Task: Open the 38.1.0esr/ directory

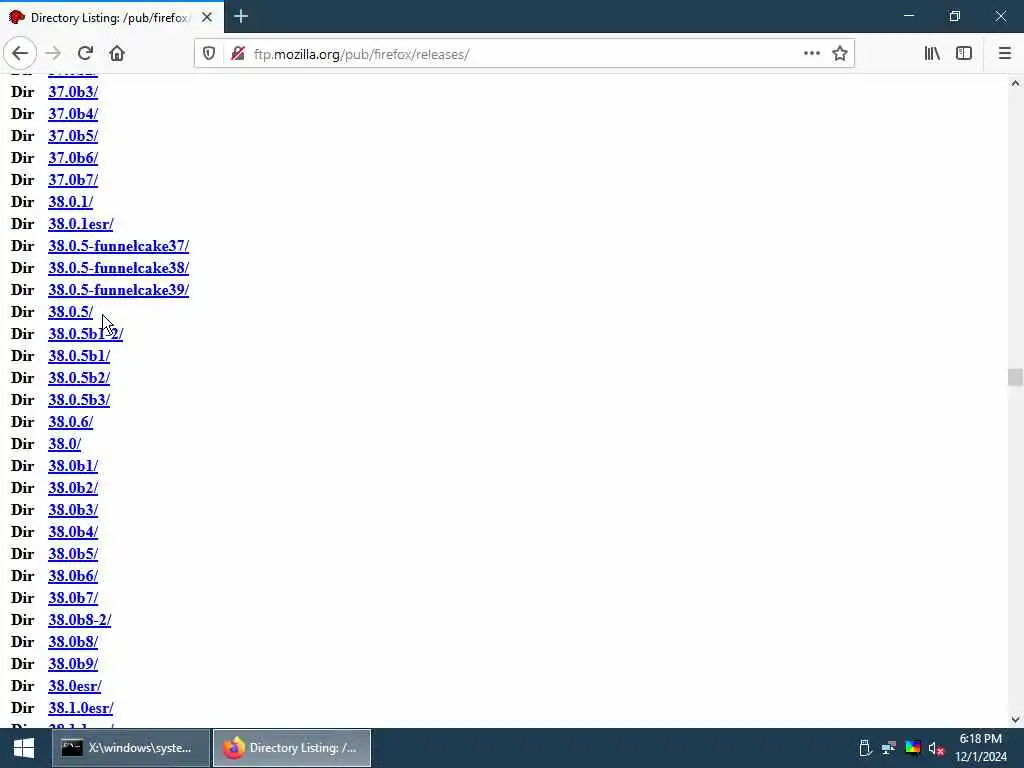Action: 81,708
